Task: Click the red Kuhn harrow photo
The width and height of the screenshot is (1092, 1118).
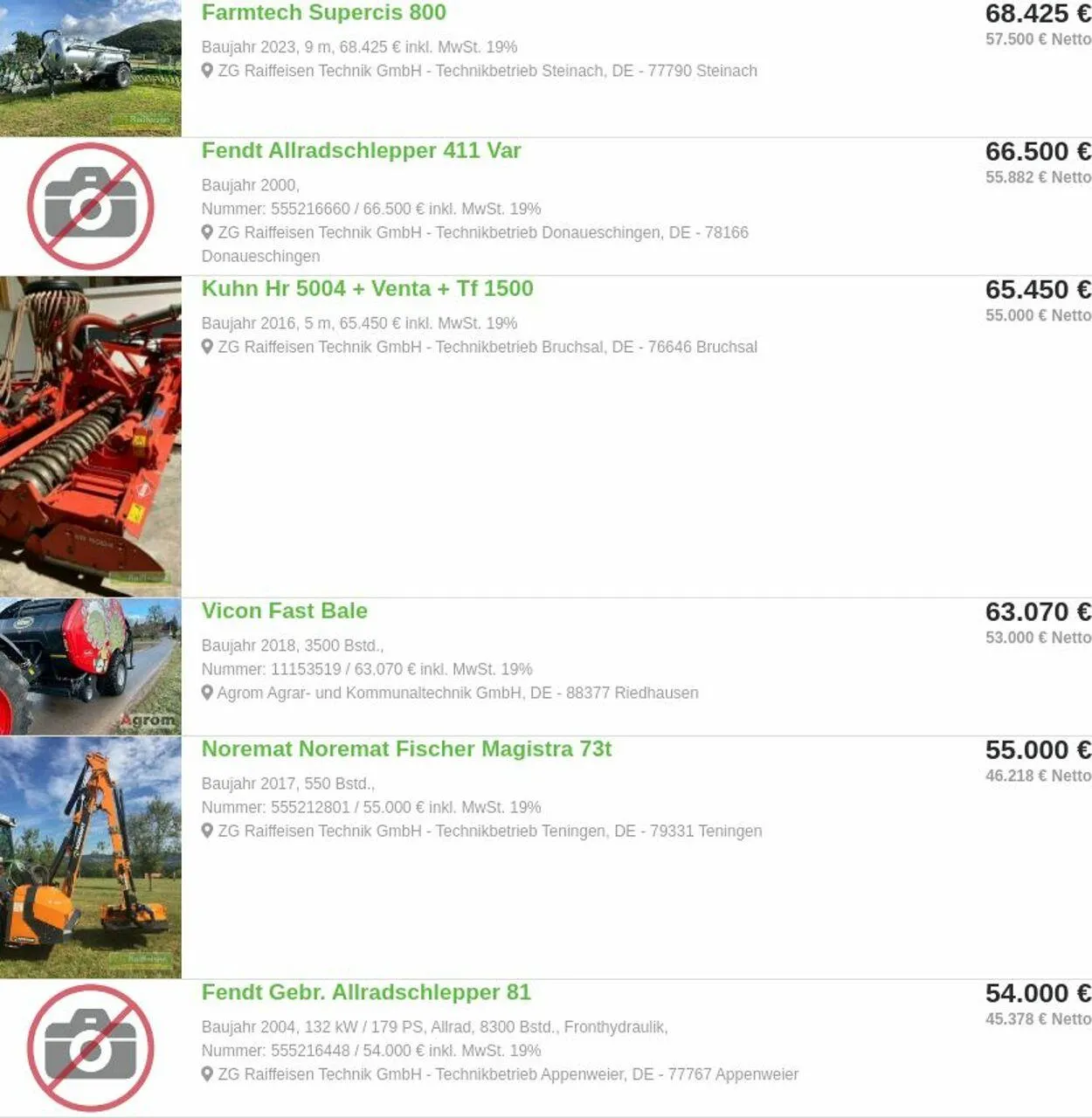Action: tap(91, 437)
